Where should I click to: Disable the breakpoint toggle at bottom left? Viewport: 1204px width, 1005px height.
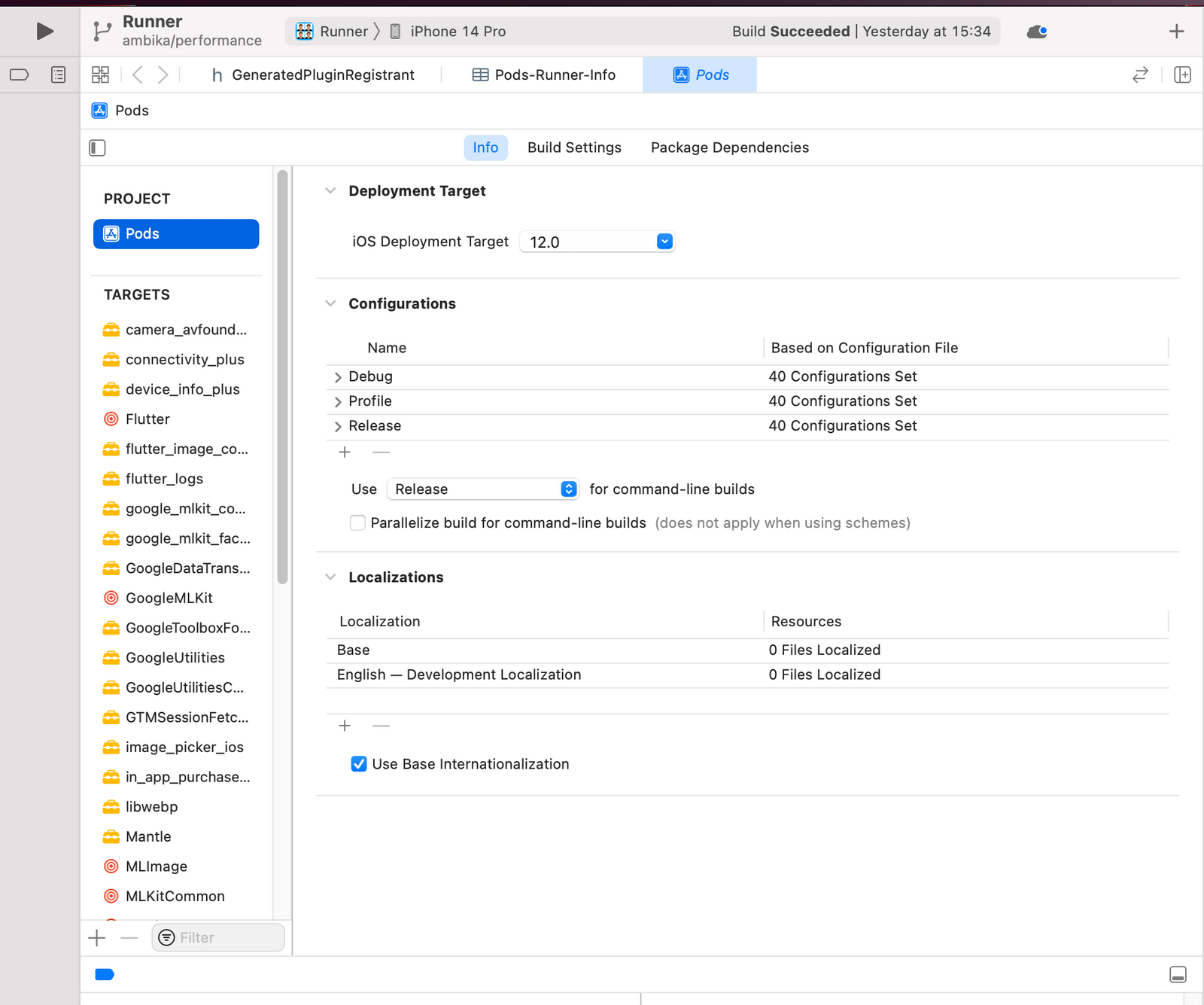click(105, 974)
